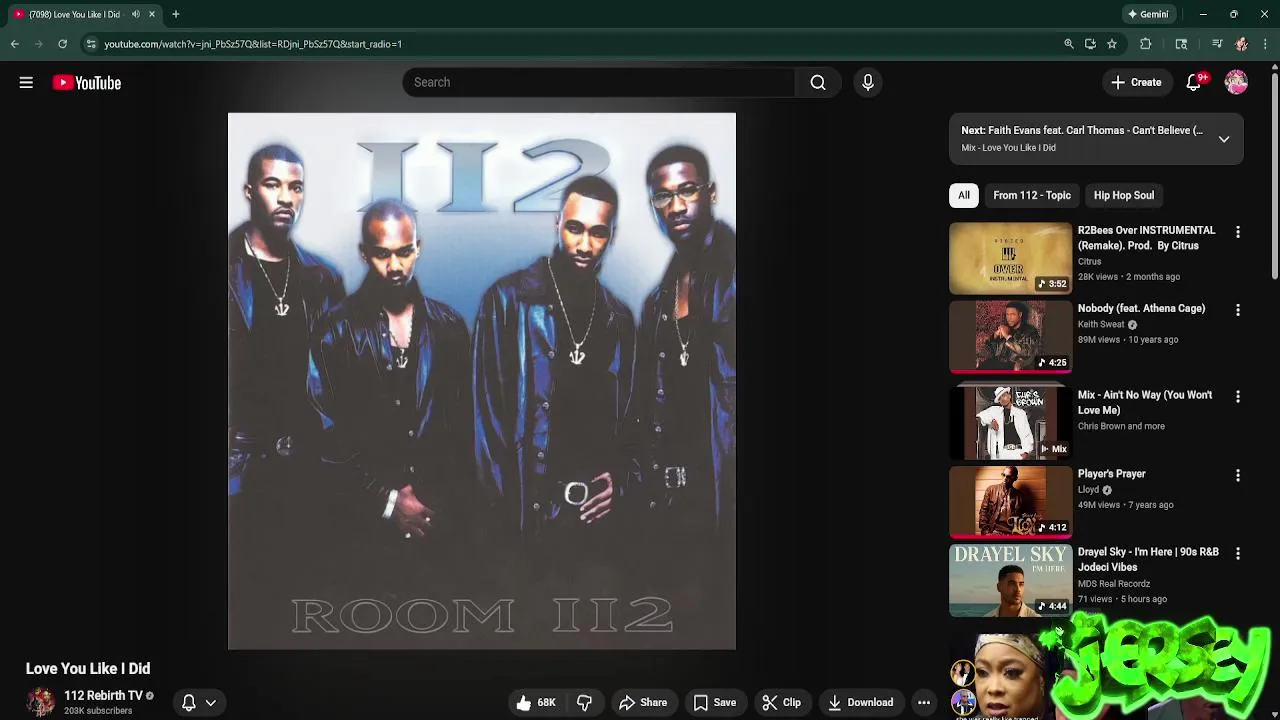Open Nobody feat. Athena Cage thumbnail
This screenshot has width=1280, height=720.
[1010, 337]
